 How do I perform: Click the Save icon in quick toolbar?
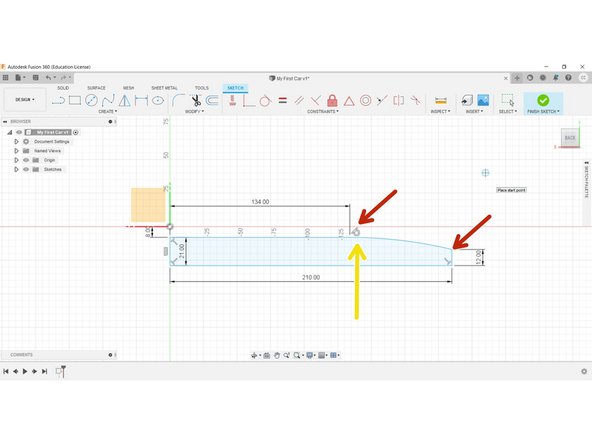35,77
